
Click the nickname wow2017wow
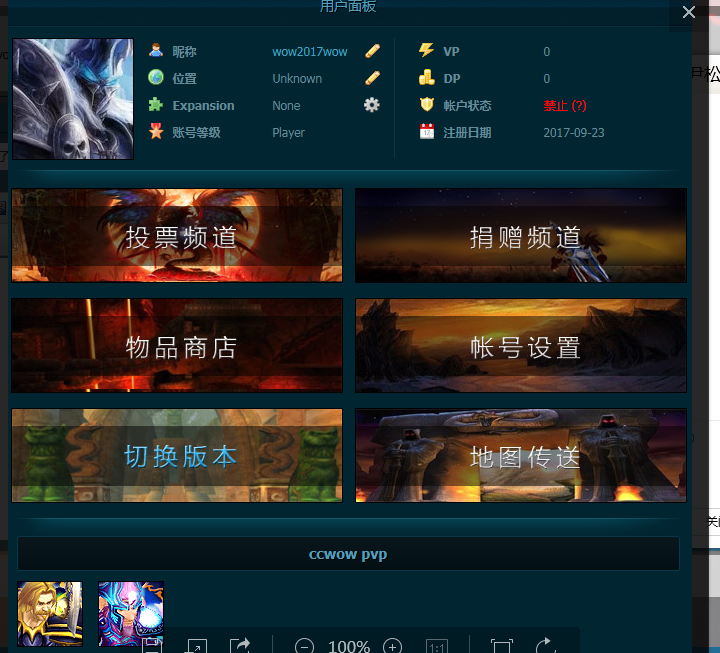pyautogui.click(x=310, y=51)
